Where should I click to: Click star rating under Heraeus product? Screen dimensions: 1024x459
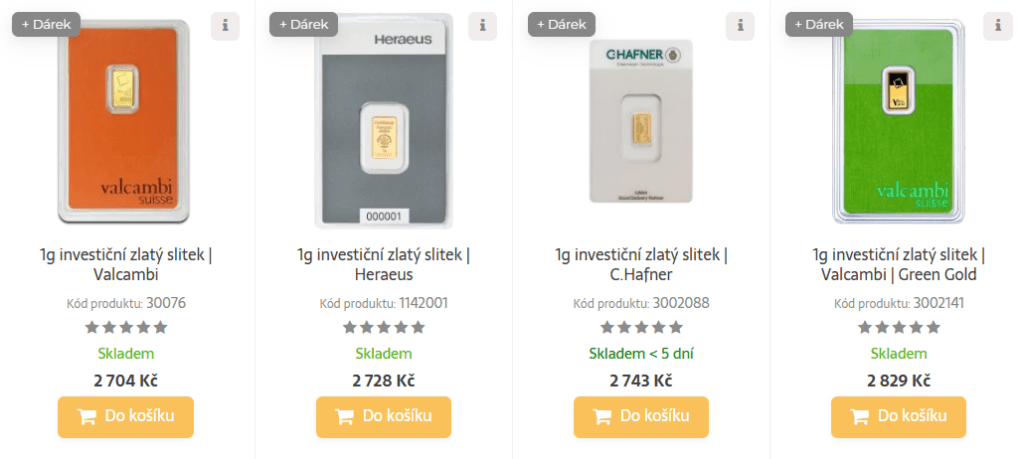383,327
